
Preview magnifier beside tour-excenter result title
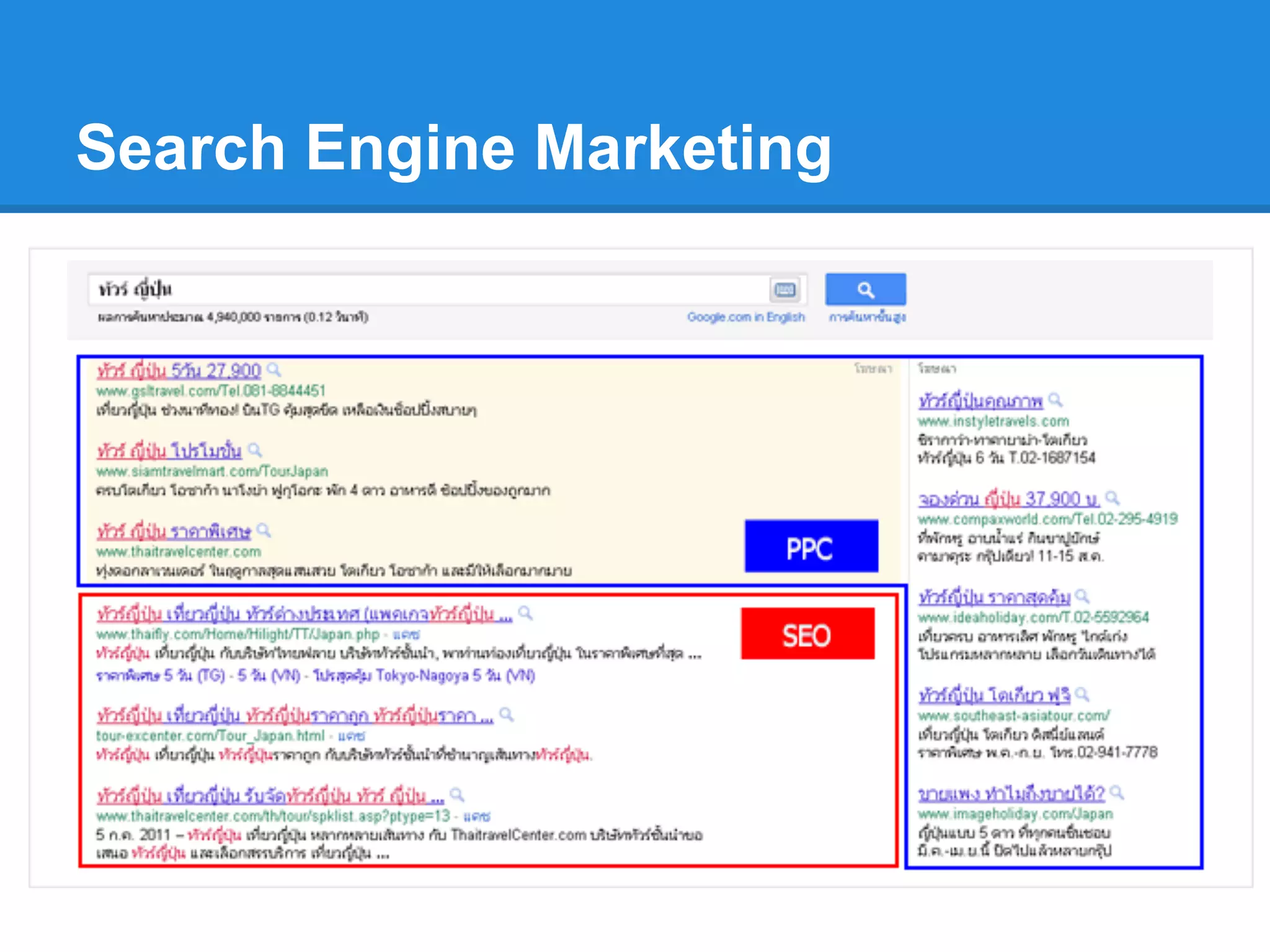click(x=507, y=715)
